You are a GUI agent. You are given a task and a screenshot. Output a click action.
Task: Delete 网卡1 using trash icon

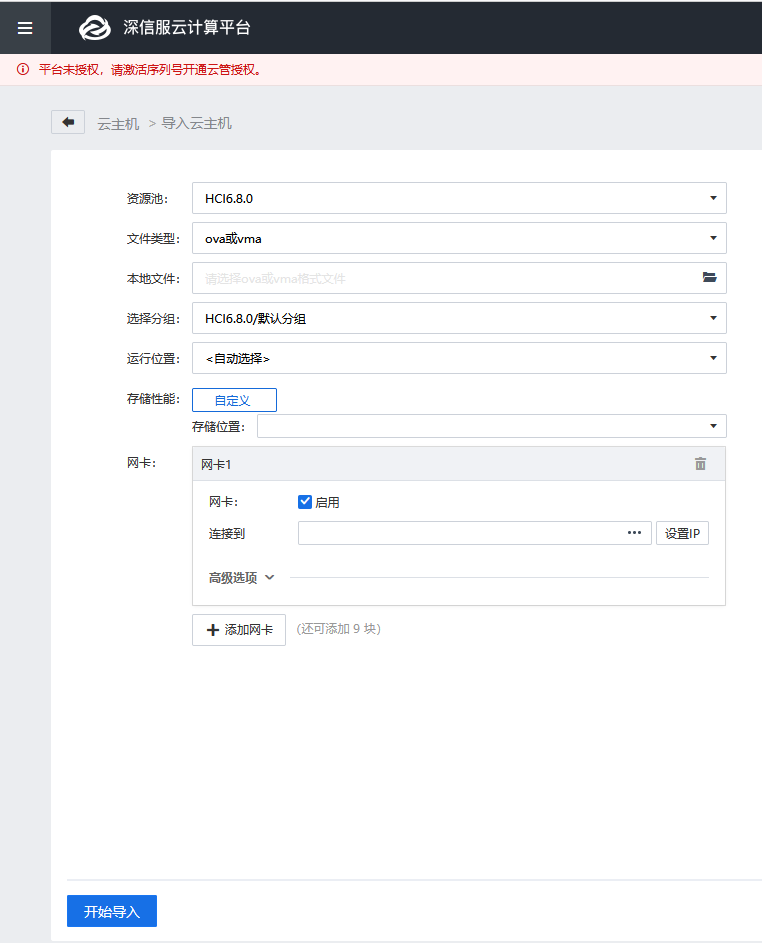(700, 464)
